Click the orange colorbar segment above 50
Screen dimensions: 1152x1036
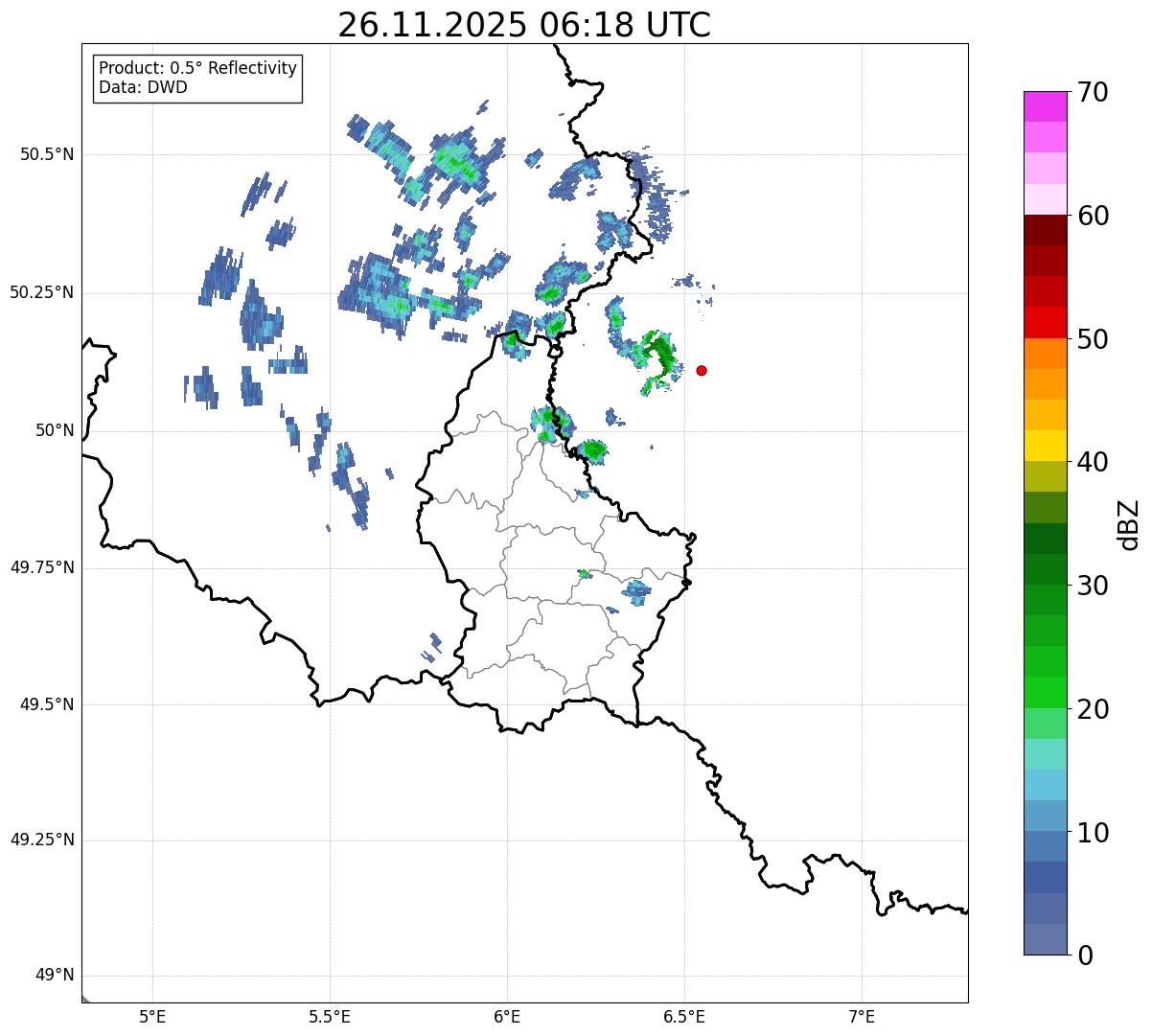(1046, 354)
